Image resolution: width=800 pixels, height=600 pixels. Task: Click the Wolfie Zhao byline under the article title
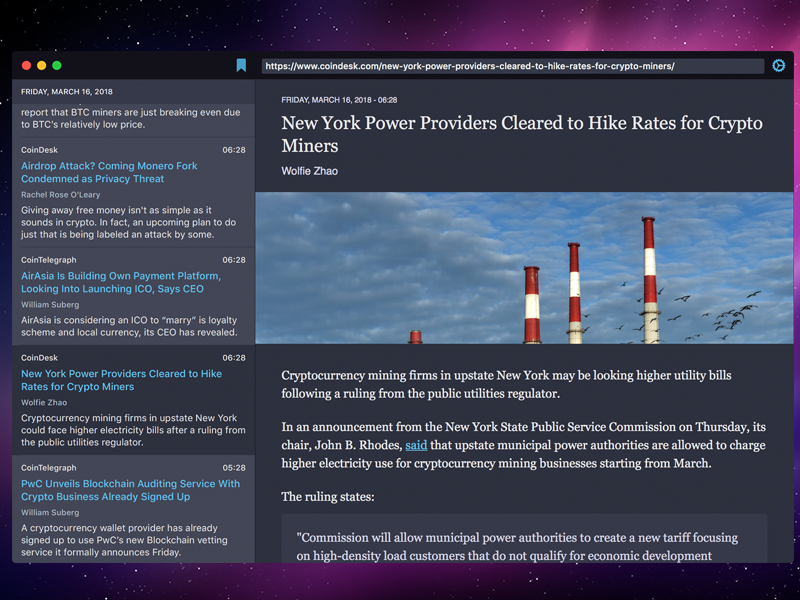tap(309, 171)
